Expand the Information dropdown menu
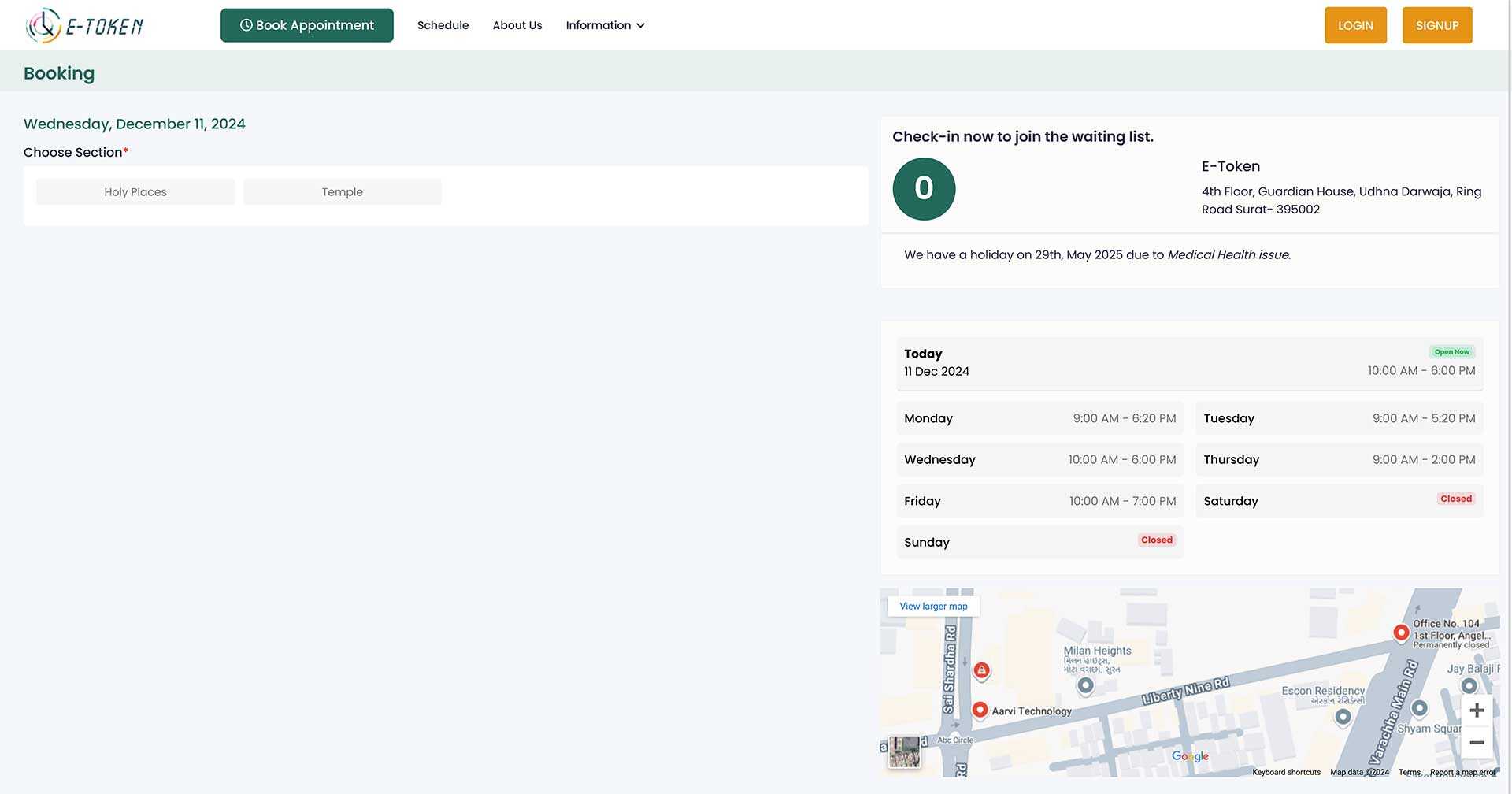Viewport: 1512px width, 794px height. (605, 25)
